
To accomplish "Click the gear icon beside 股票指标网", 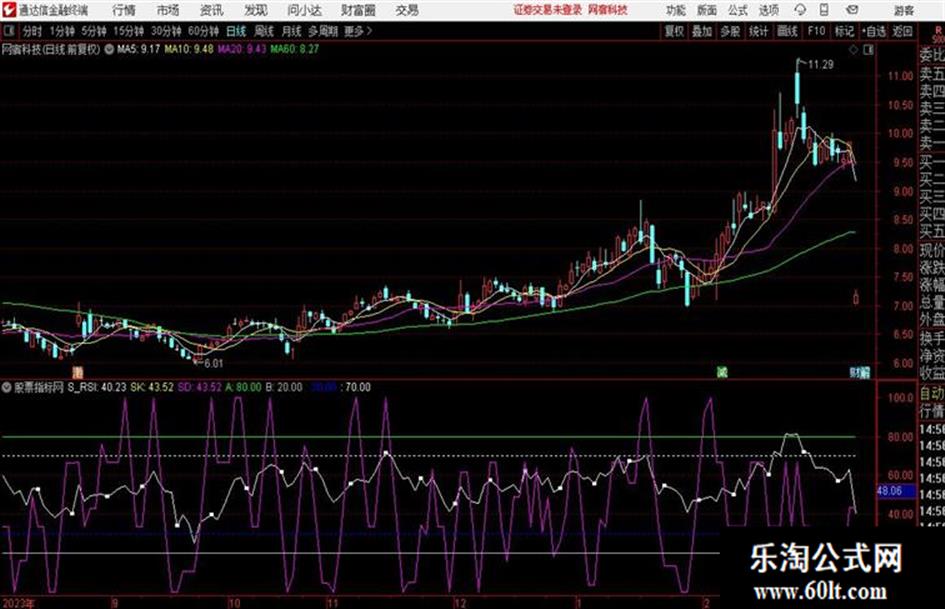I will coord(7,387).
